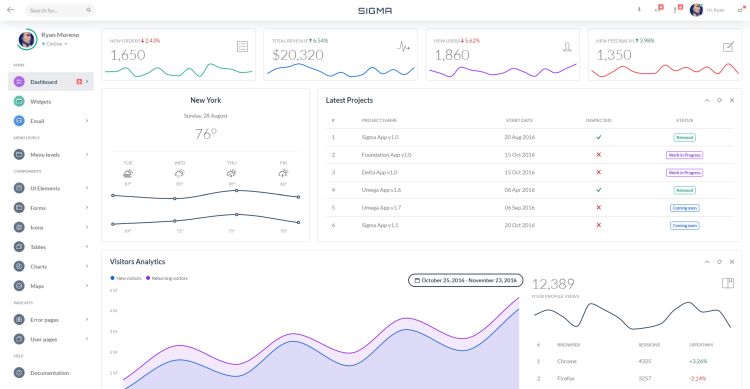Image resolution: width=750 pixels, height=389 pixels.
Task: Click the Total Revenue pulse icon
Action: (404, 46)
